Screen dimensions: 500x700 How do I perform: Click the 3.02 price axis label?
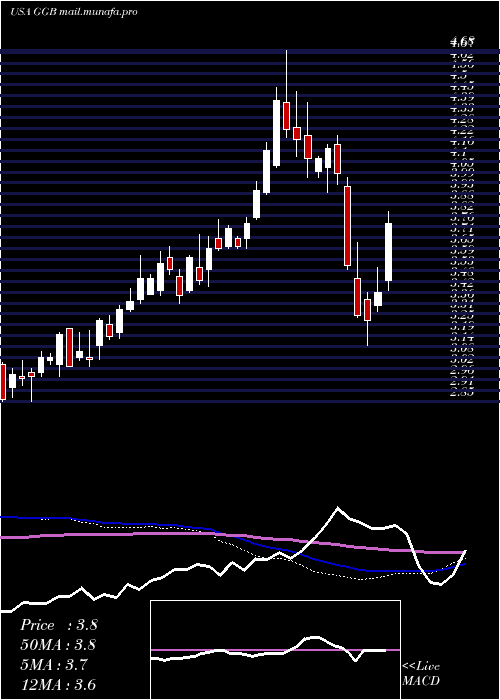(462, 360)
